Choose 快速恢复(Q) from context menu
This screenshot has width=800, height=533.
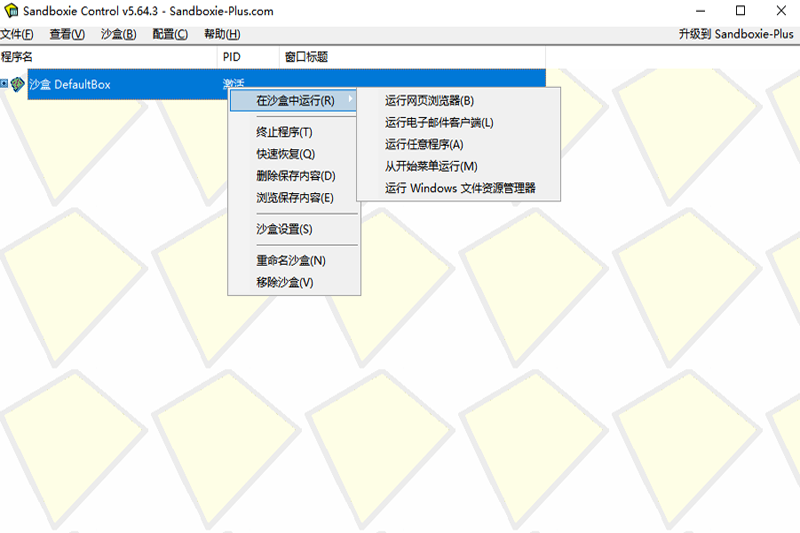point(294,154)
